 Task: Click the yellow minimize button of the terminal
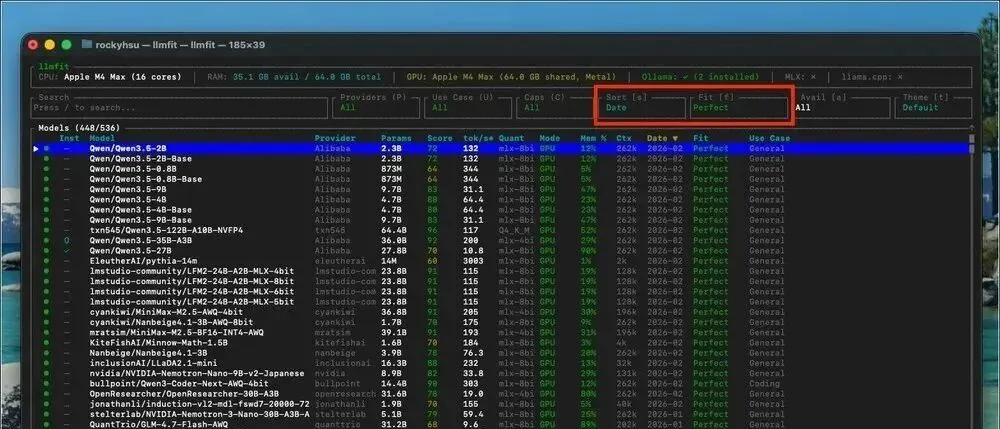[50, 45]
